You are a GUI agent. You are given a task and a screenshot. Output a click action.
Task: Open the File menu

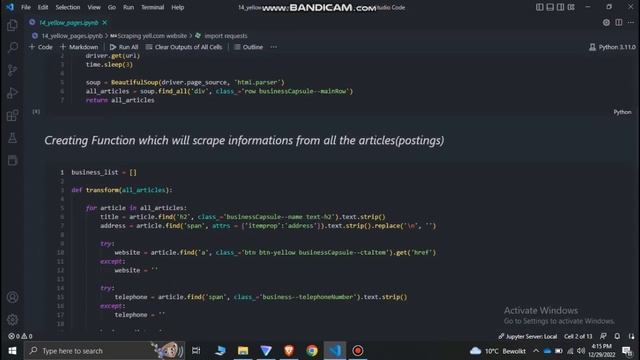pos(26,7)
